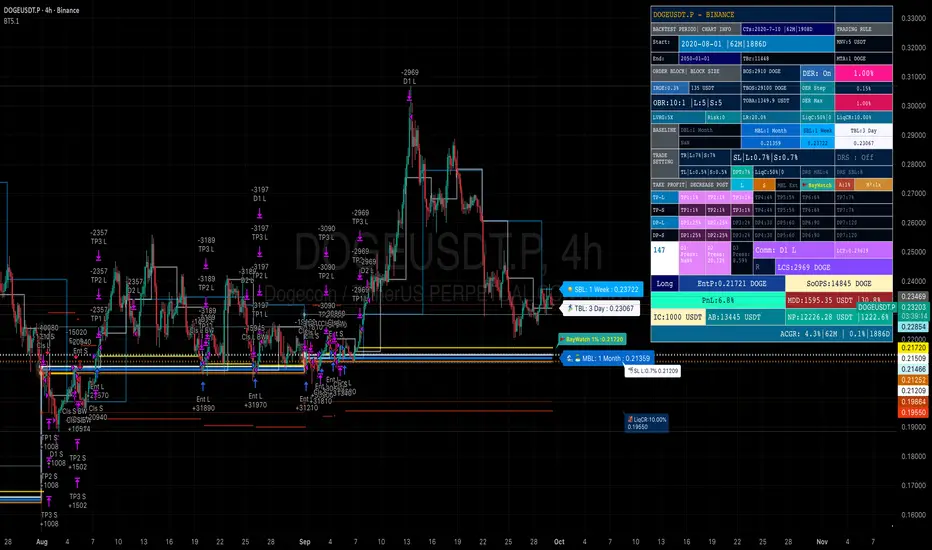Select the SL L:0.7% 0.21209 label
Image resolution: width=932 pixels, height=550 pixels.
coord(652,370)
